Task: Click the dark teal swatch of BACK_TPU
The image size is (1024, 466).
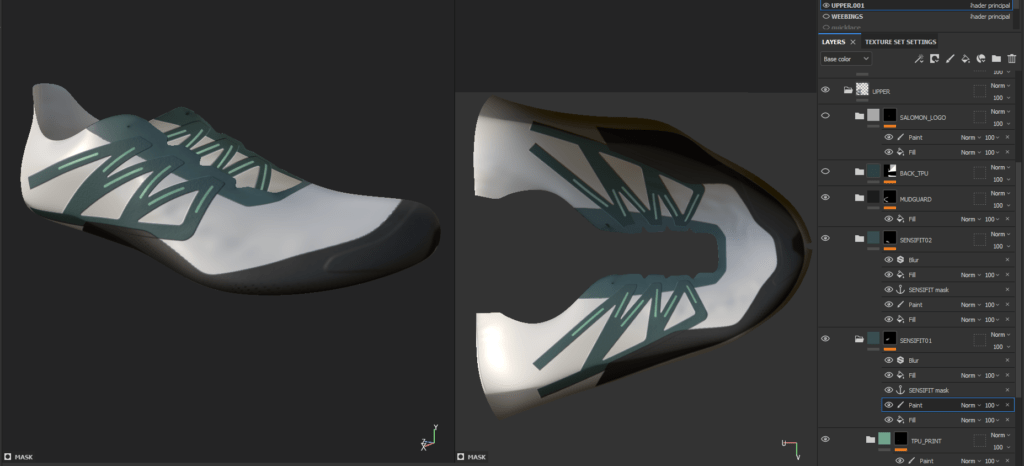Action: pyautogui.click(x=873, y=171)
